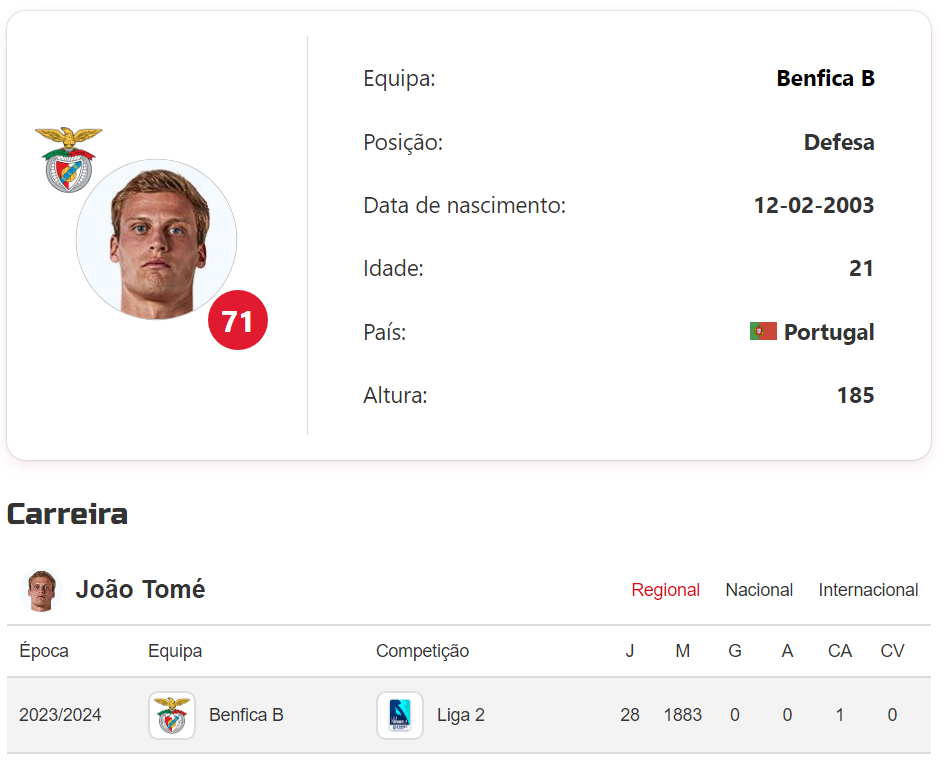Click the large player portrait photo
Viewport: 948px width, 763px height.
(156, 240)
